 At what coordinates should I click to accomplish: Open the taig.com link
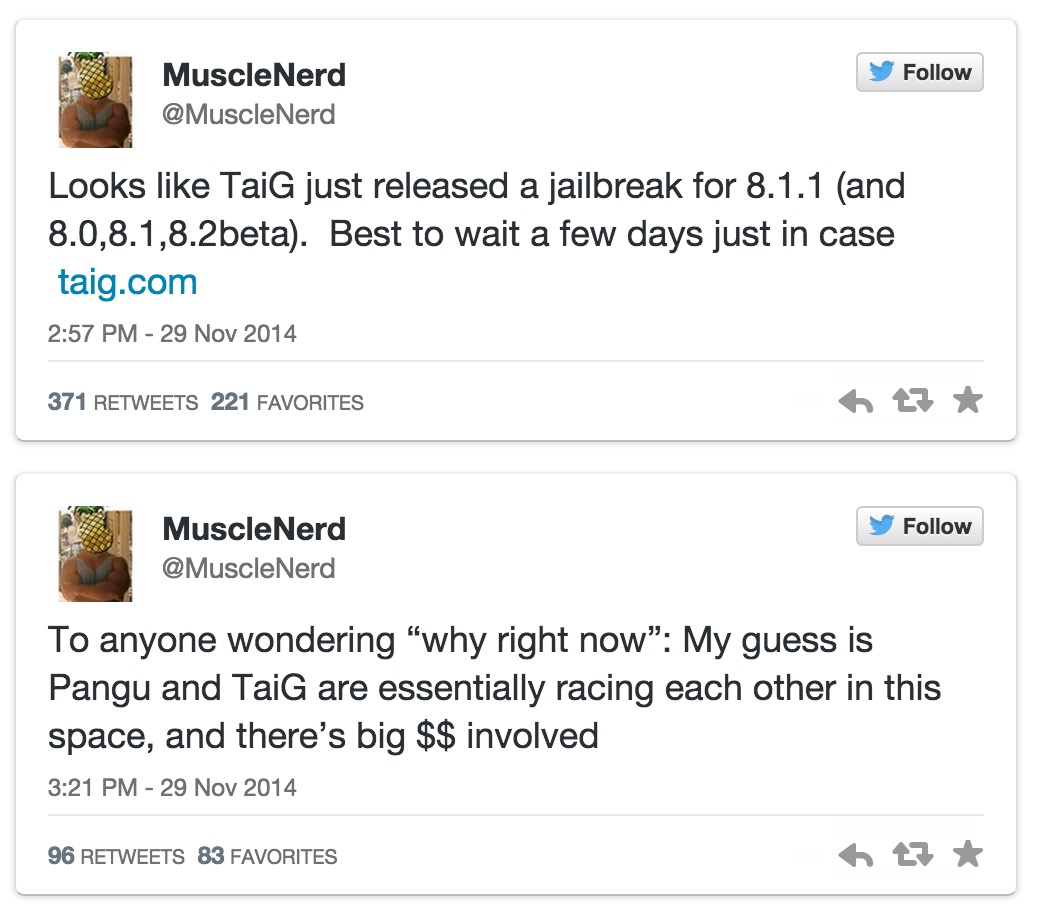point(127,283)
